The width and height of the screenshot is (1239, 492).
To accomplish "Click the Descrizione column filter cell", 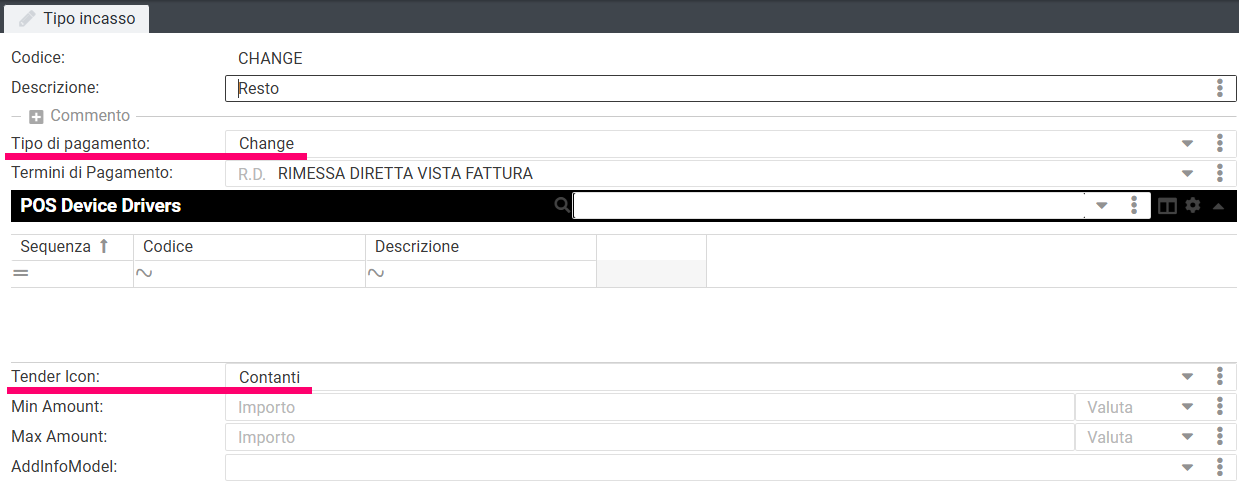I will (x=480, y=273).
